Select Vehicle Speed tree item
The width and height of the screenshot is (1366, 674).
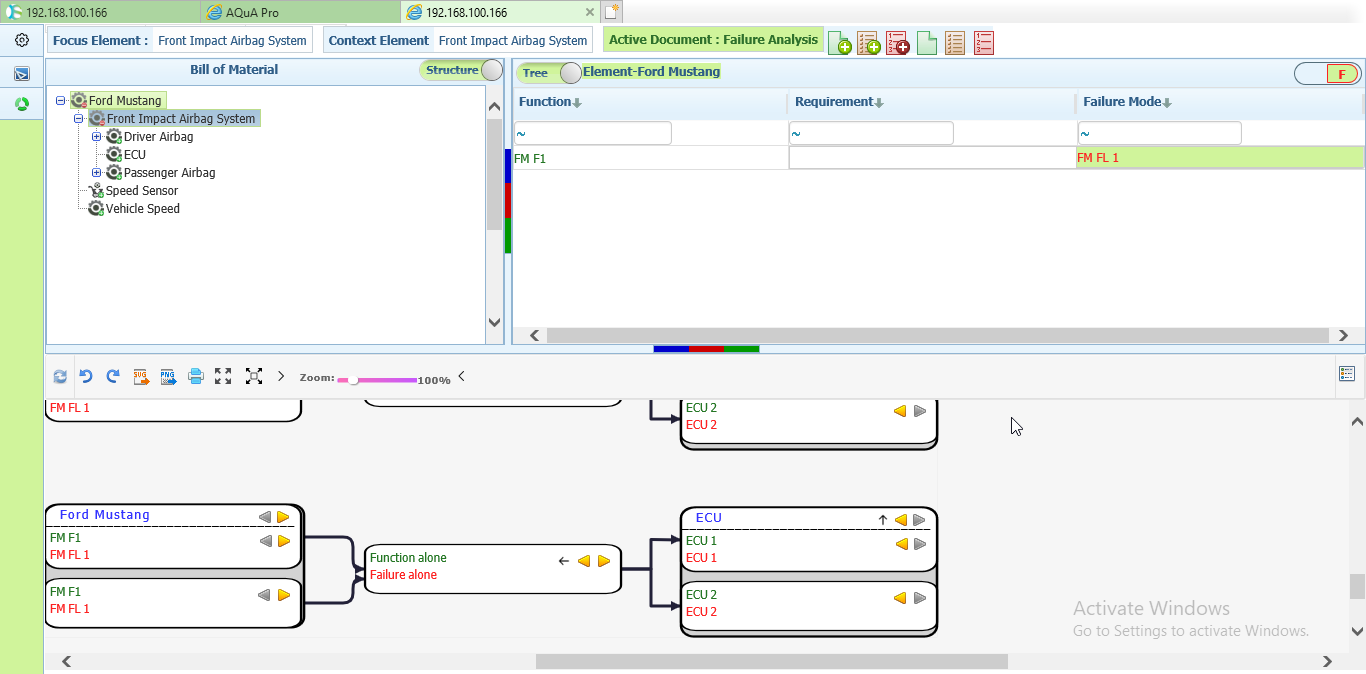(142, 208)
